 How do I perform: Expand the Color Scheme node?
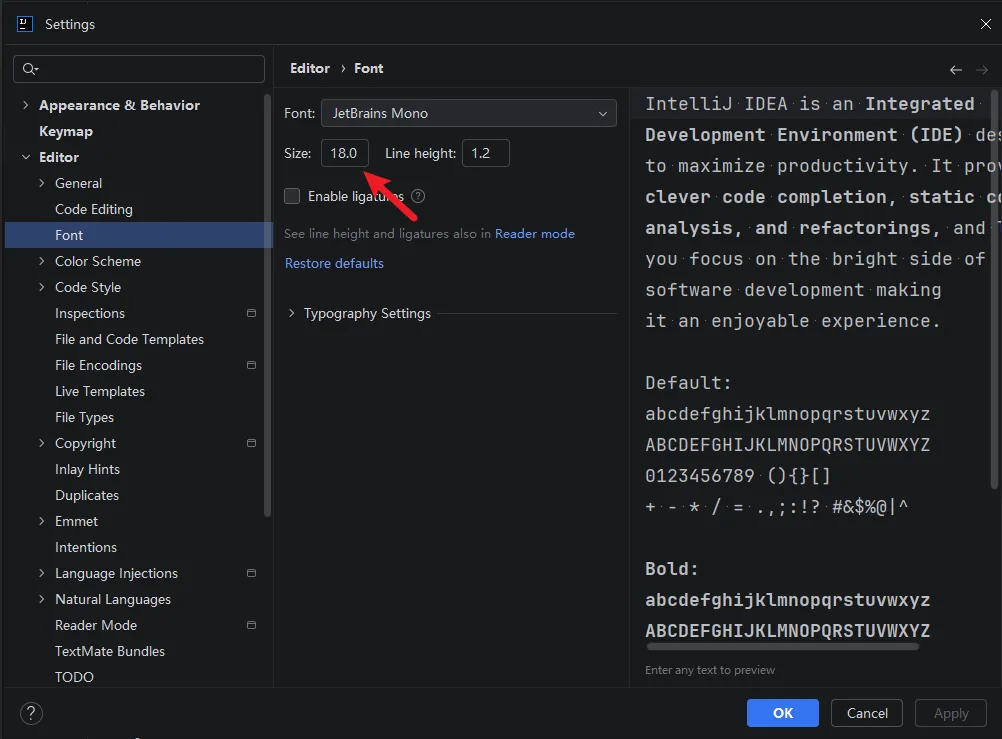[42, 261]
